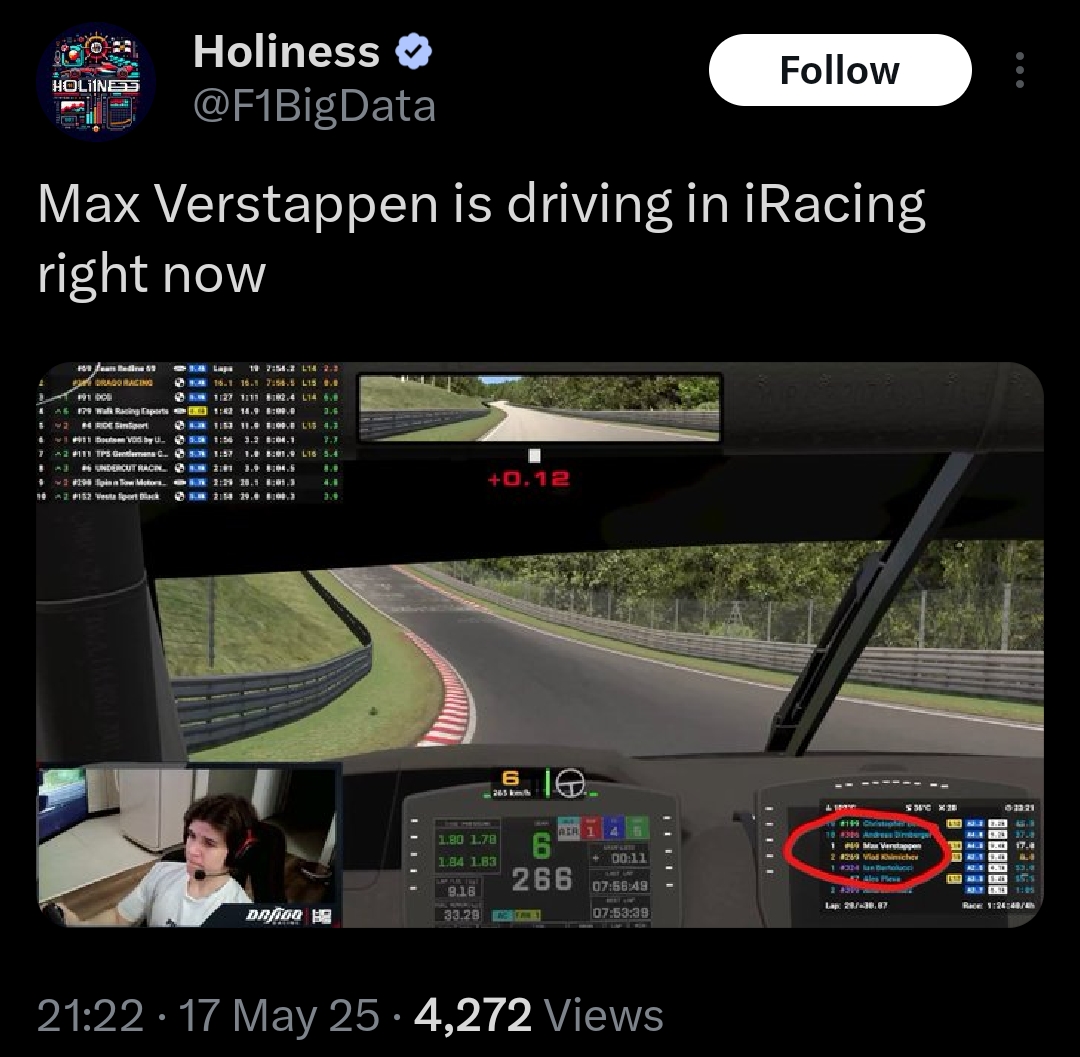The height and width of the screenshot is (1057, 1080).
Task: Click the streamer webcam inset
Action: click(x=189, y=845)
